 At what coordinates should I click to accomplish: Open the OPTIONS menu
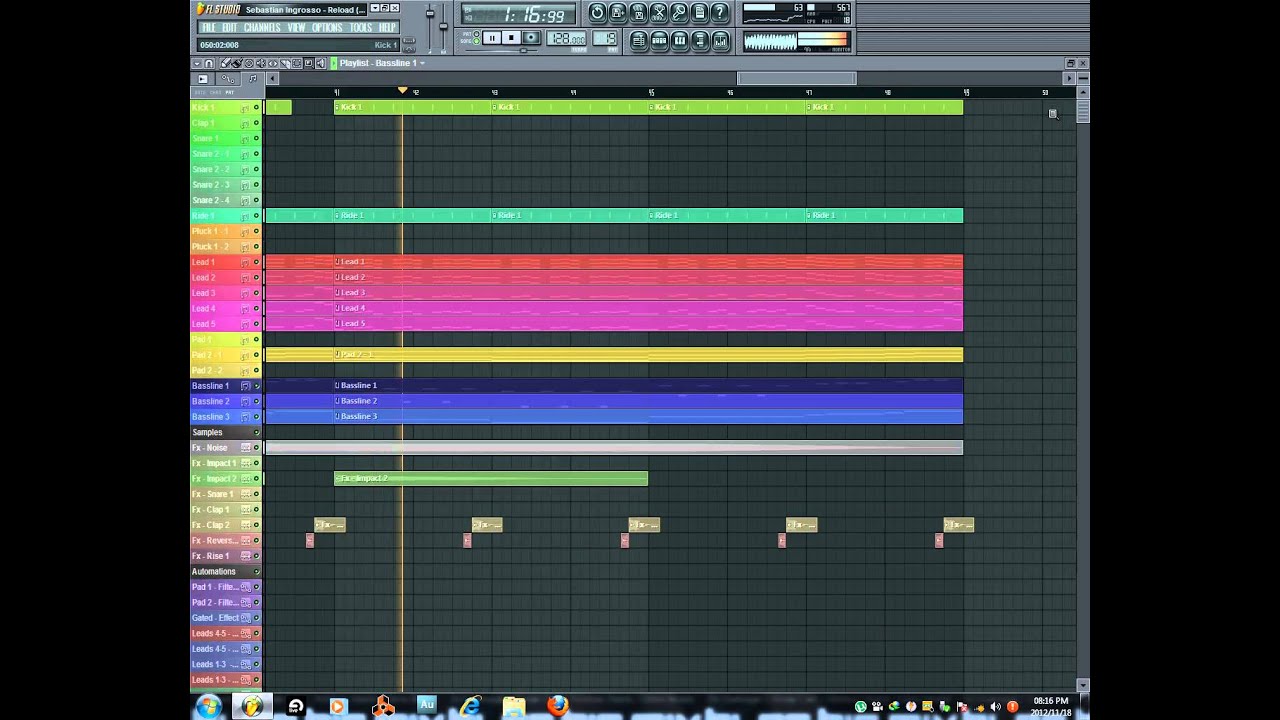click(327, 27)
